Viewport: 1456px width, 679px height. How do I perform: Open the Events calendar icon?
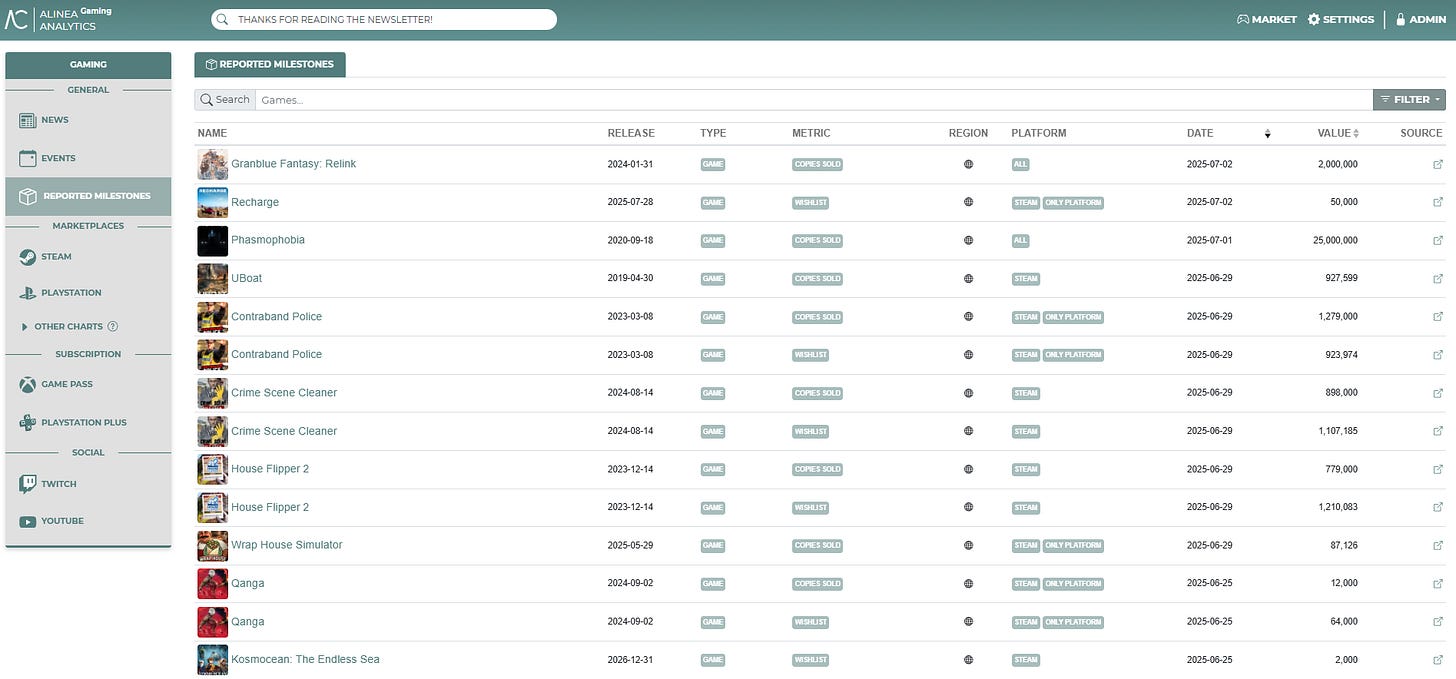click(x=28, y=158)
